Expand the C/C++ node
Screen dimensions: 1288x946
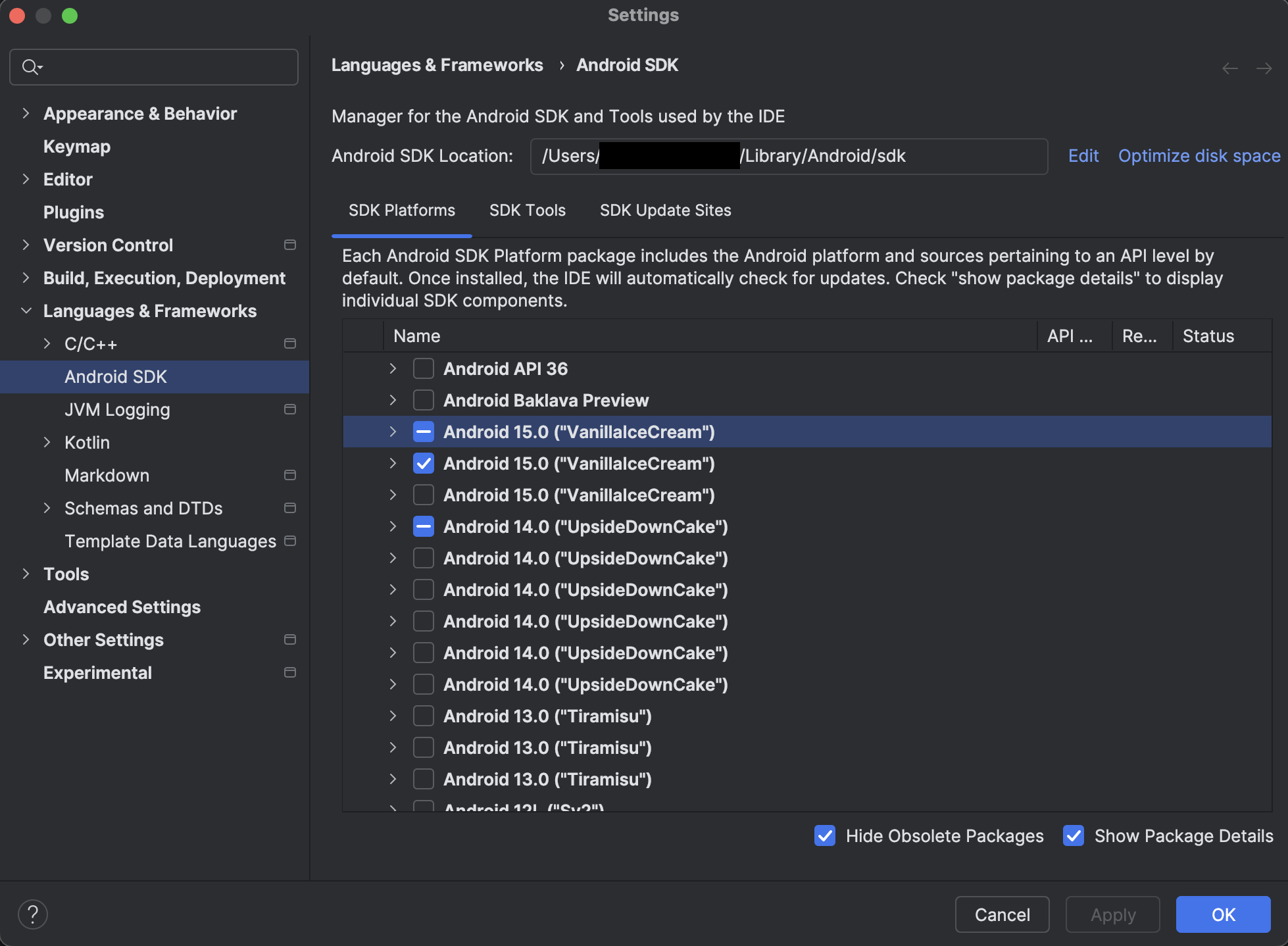point(47,343)
